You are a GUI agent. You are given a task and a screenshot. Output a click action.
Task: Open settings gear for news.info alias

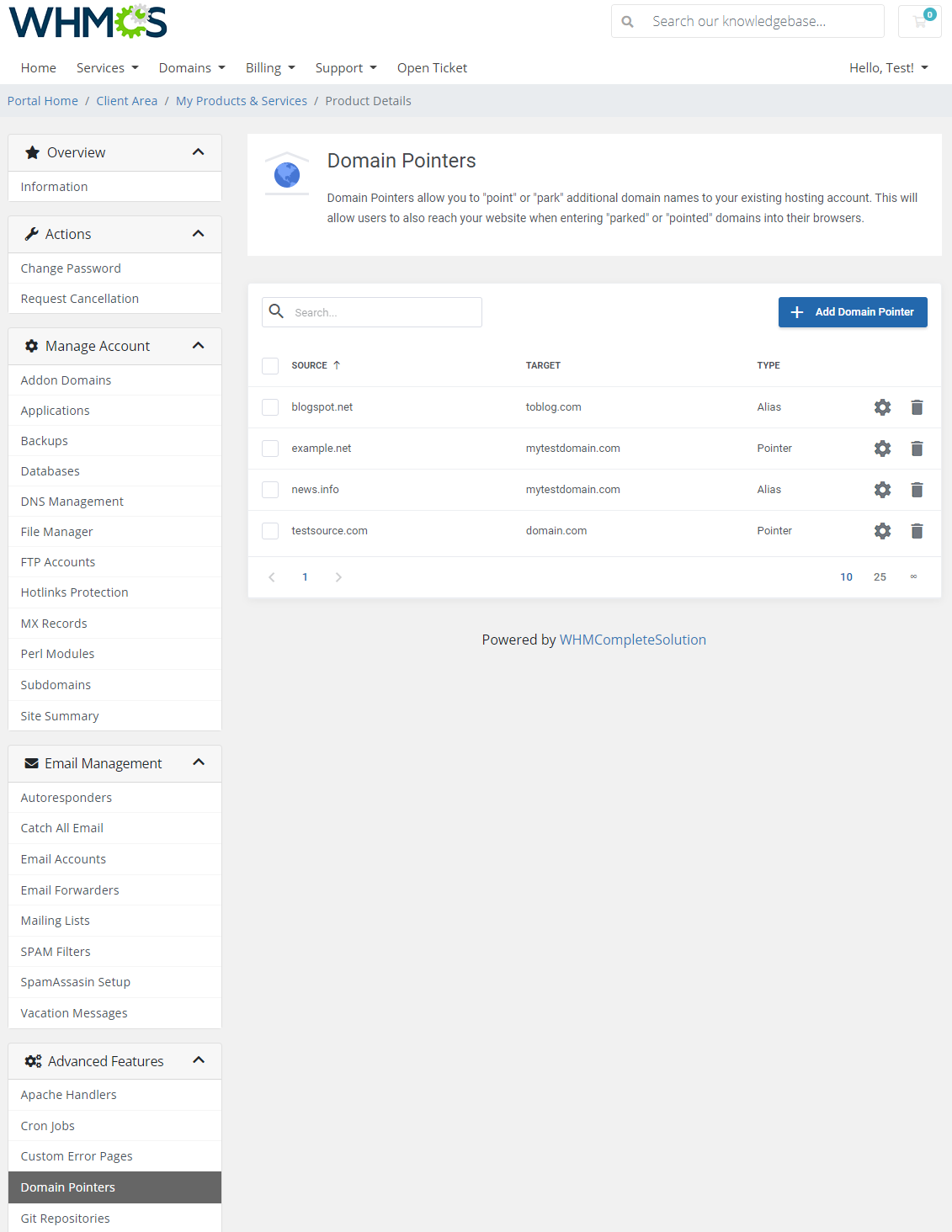[882, 489]
